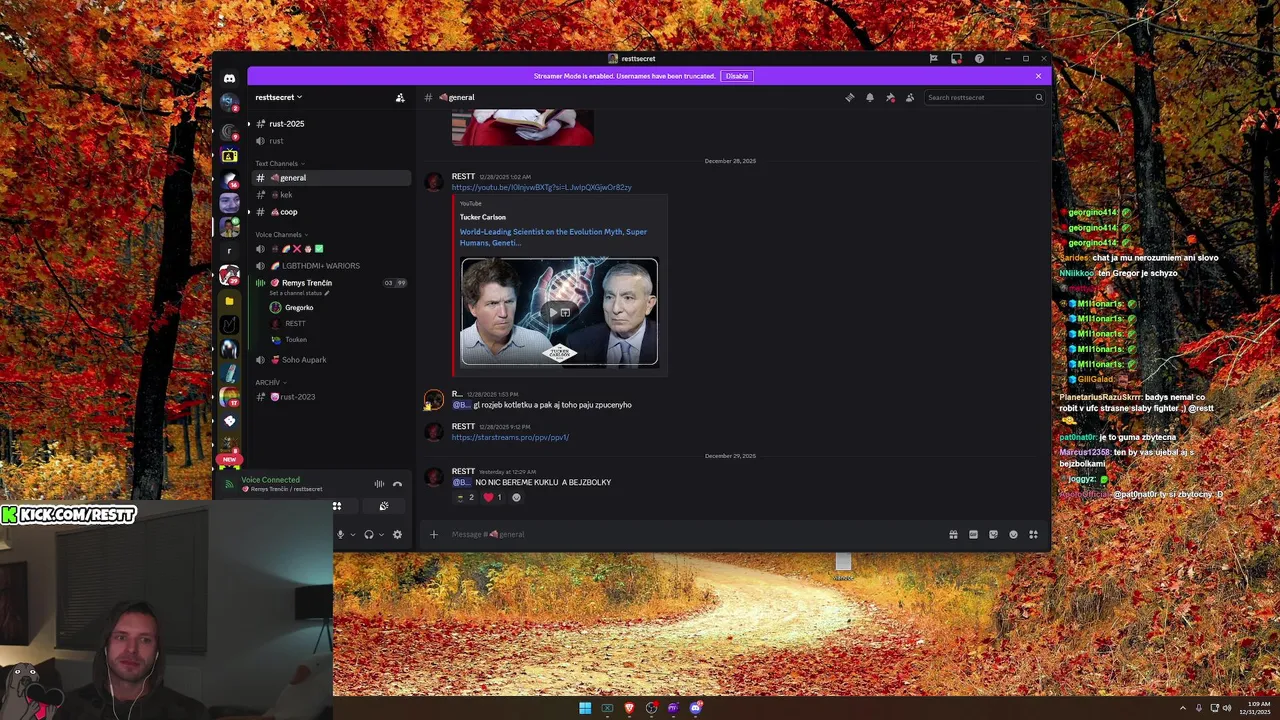Open the GIF picker icon
This screenshot has height=720, width=1280.
click(x=973, y=534)
